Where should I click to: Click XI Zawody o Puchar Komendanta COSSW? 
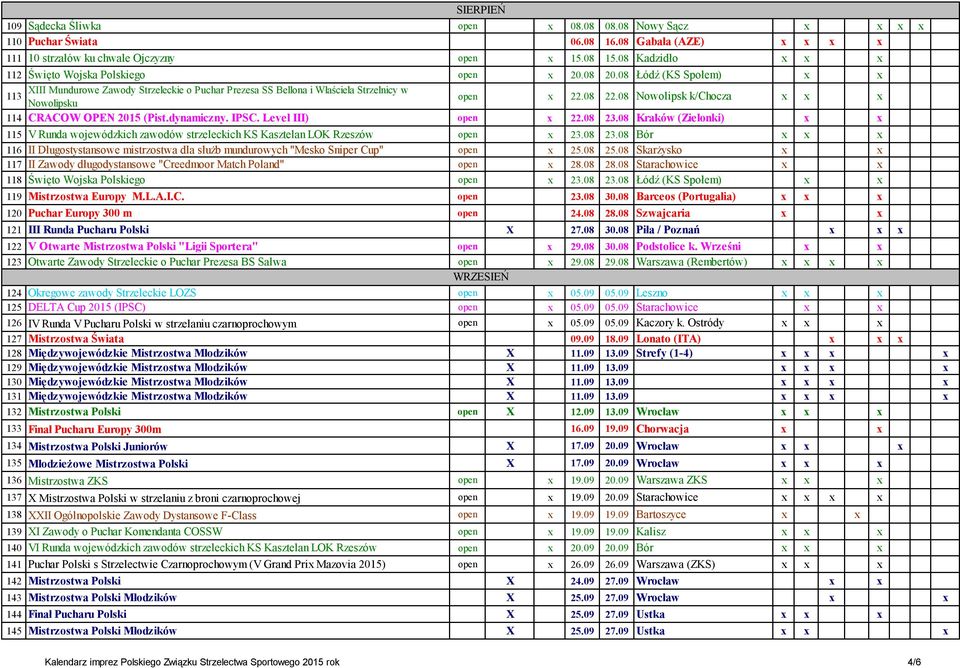pyautogui.click(x=125, y=531)
